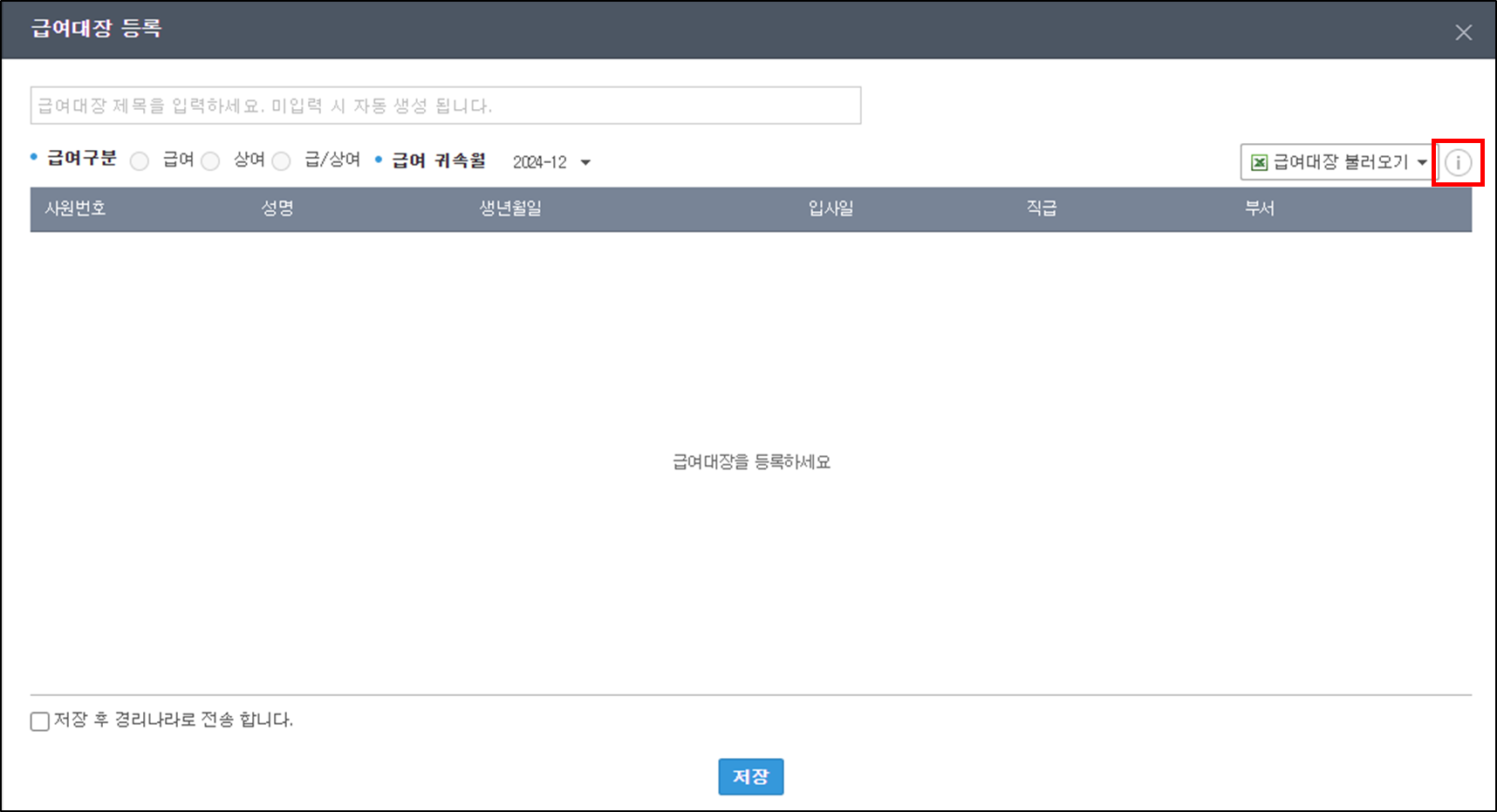Image resolution: width=1497 pixels, height=812 pixels.
Task: Select the 급여 radio button
Action: (140, 161)
